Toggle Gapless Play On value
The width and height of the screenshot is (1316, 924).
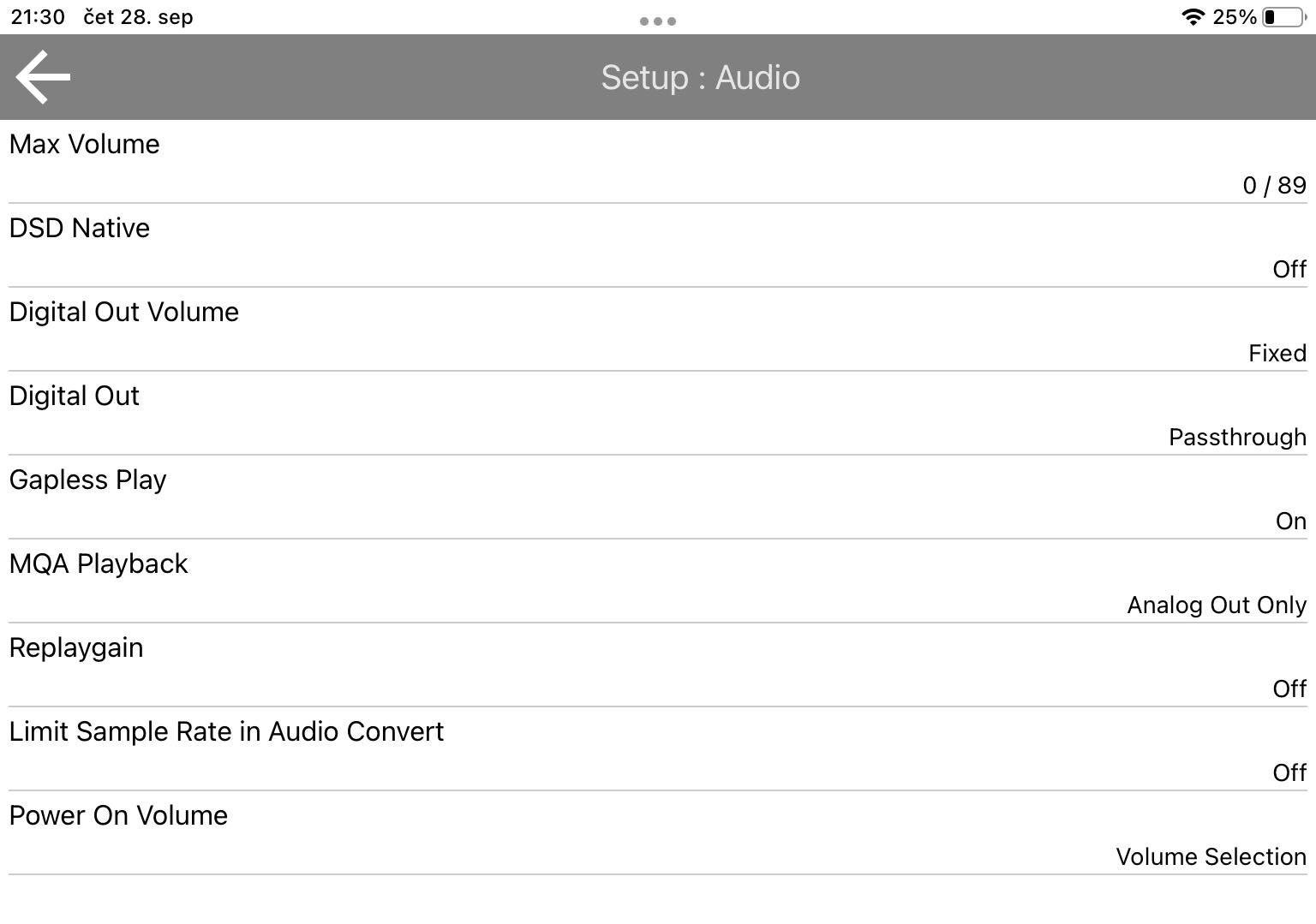1290,521
